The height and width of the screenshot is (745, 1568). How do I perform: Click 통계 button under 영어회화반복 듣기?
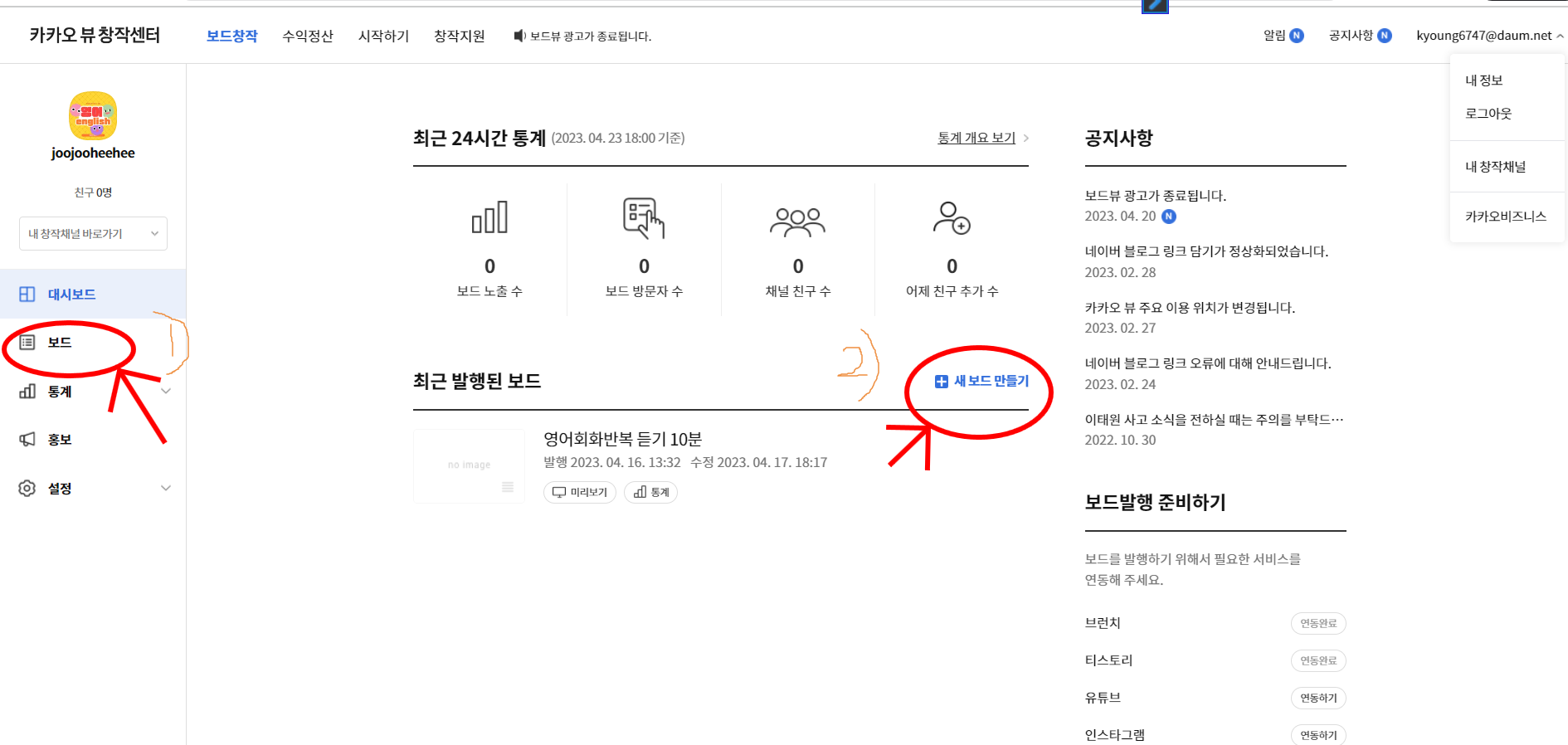coord(650,493)
